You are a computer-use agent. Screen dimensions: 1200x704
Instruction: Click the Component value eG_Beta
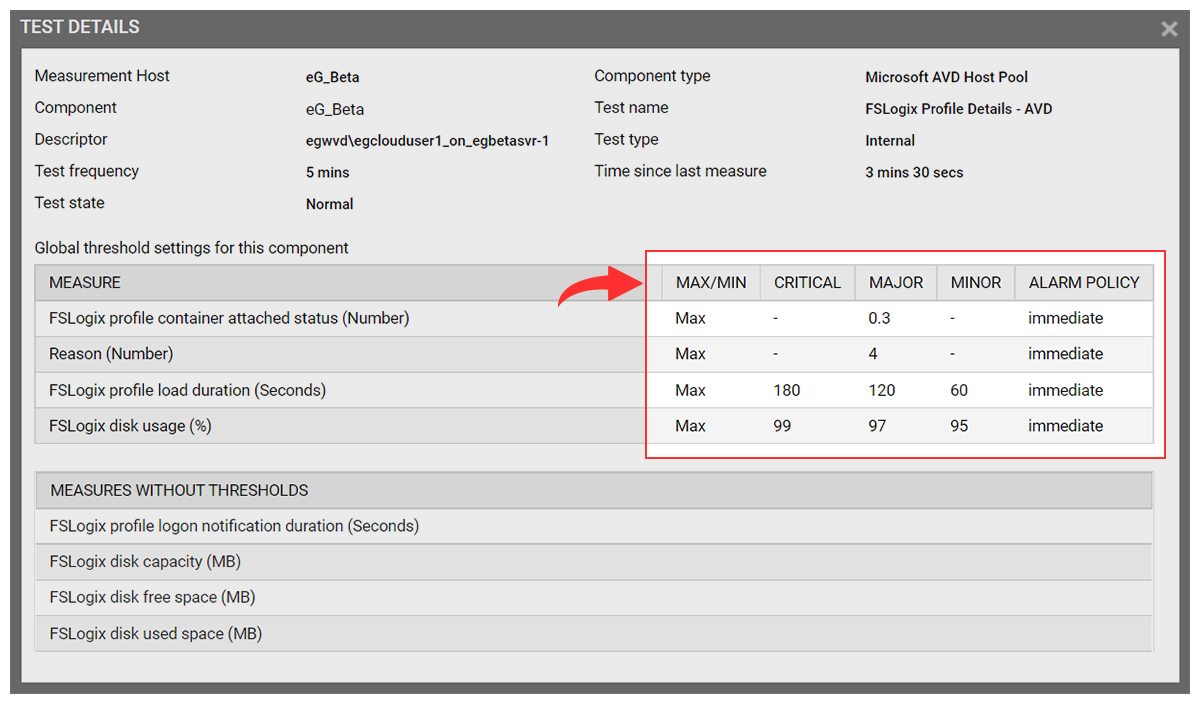click(334, 109)
